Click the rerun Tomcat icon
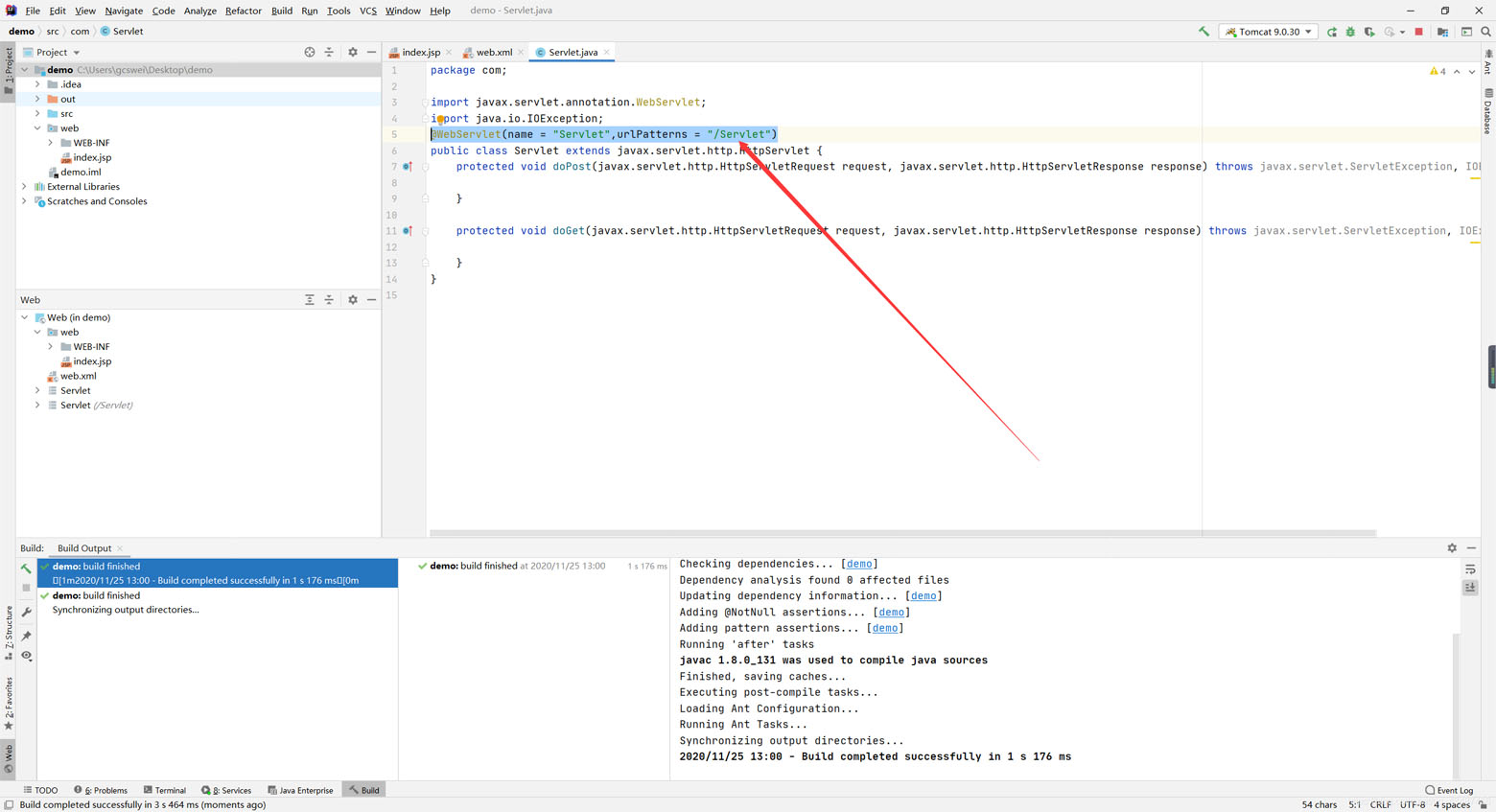This screenshot has height=812, width=1496. 1332,32
